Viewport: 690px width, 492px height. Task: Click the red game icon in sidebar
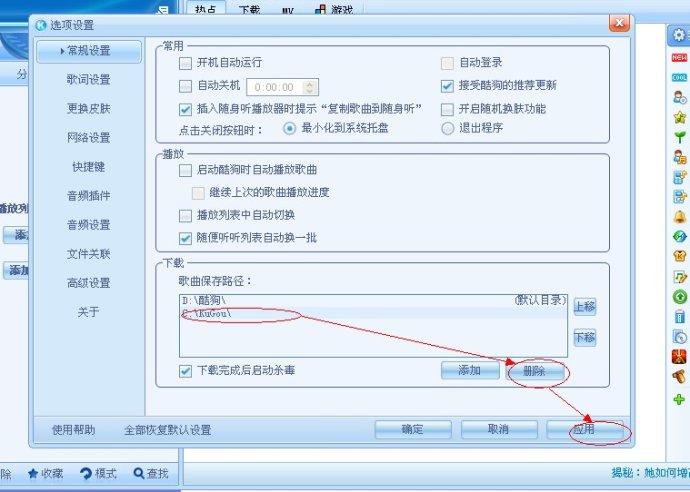[x=679, y=356]
